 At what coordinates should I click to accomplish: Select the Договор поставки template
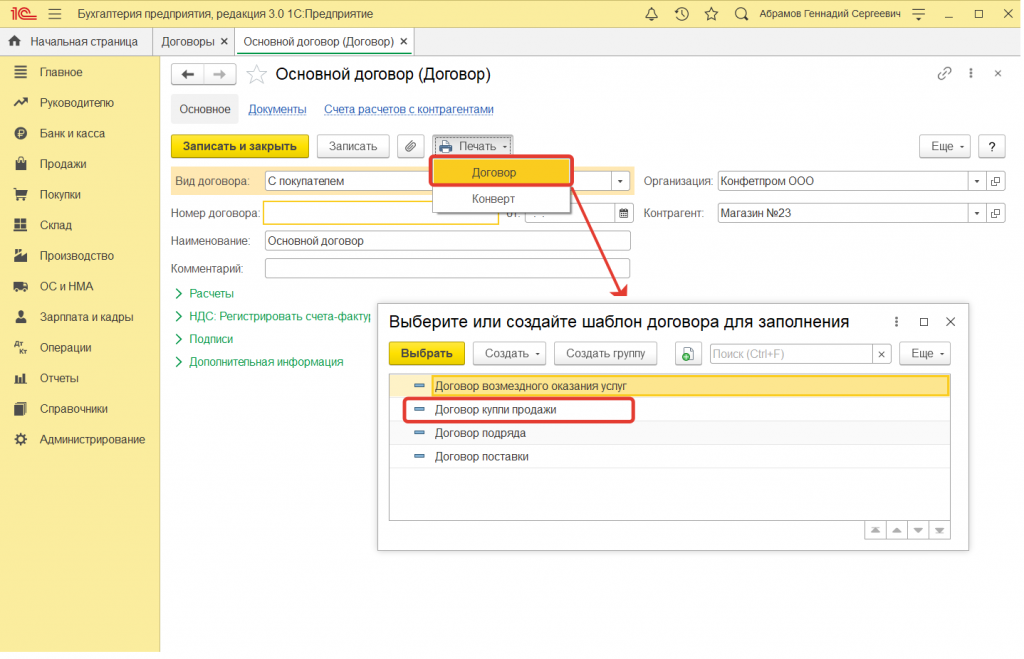(481, 456)
